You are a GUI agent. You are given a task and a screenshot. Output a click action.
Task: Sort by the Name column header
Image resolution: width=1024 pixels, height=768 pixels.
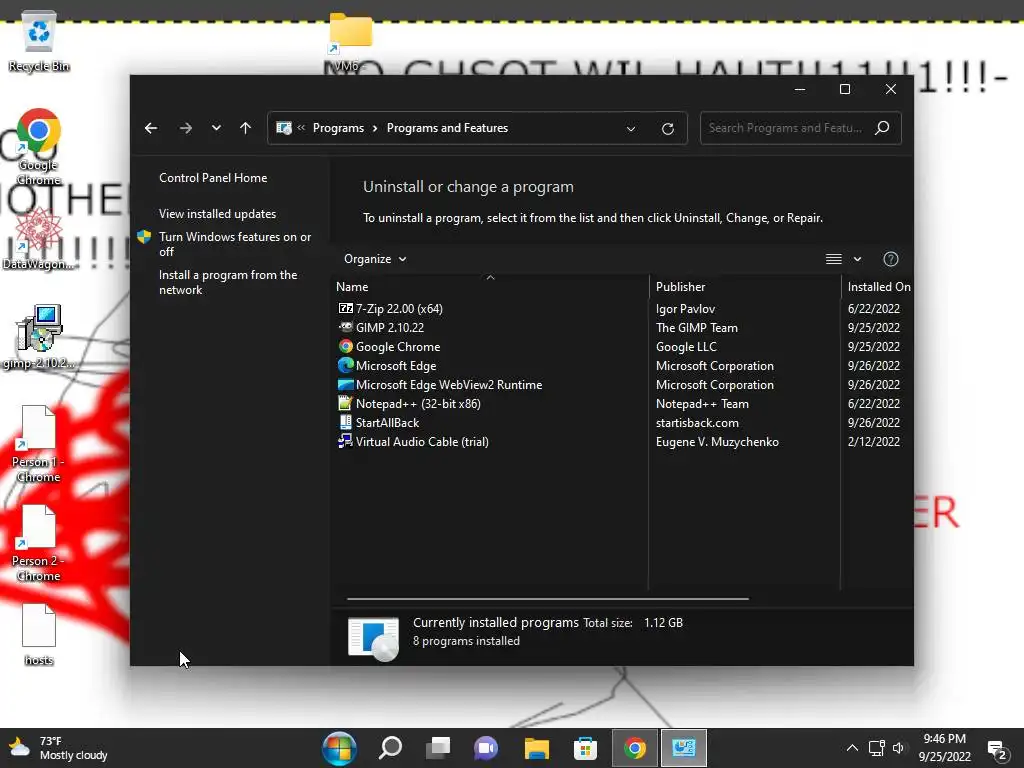pos(491,287)
